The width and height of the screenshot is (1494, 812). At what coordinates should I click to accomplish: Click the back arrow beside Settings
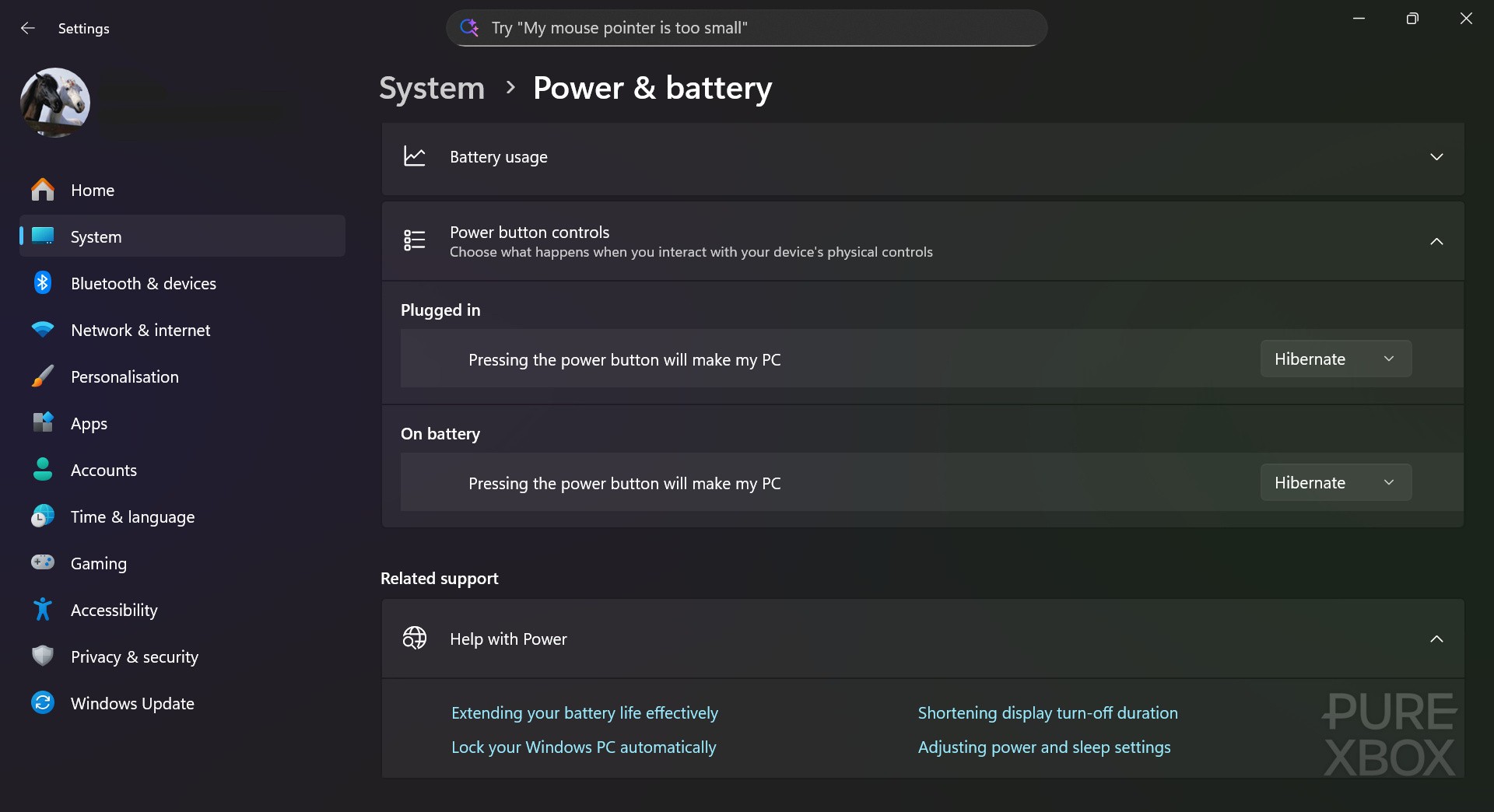(28, 28)
